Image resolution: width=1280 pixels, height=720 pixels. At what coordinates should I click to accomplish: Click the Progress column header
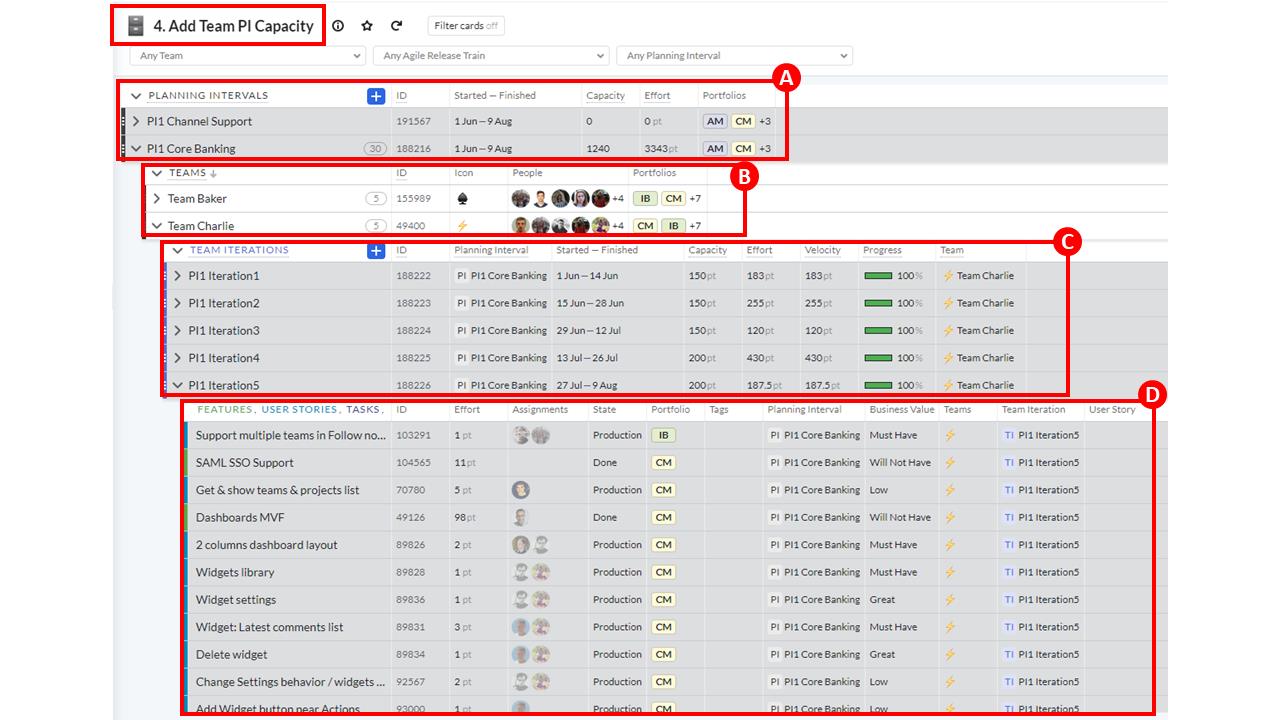click(x=882, y=250)
